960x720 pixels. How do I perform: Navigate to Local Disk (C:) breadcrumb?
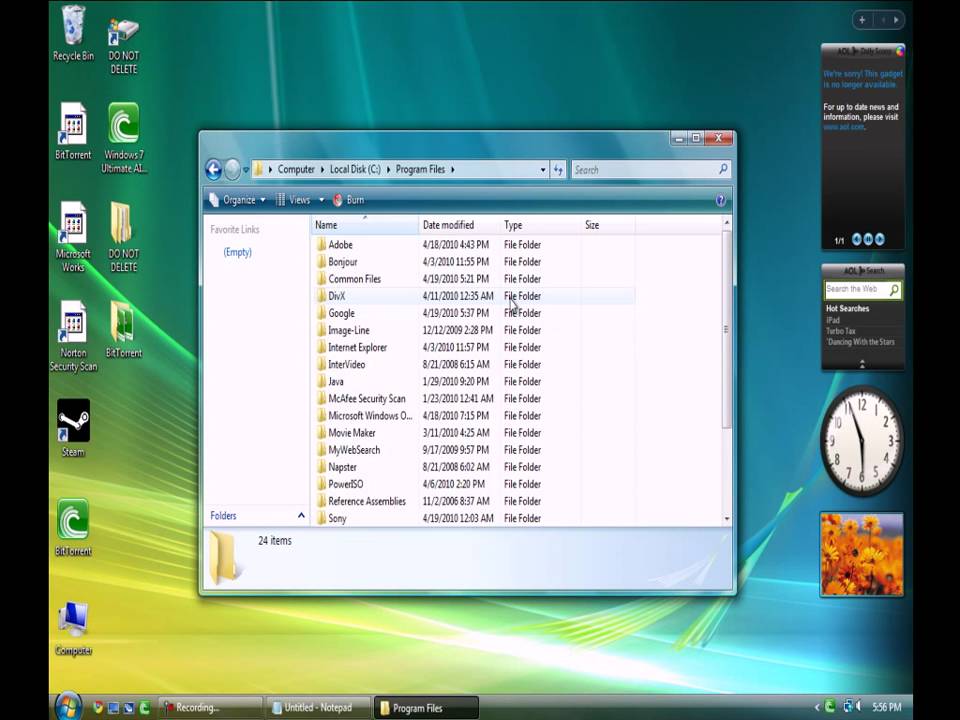click(355, 170)
